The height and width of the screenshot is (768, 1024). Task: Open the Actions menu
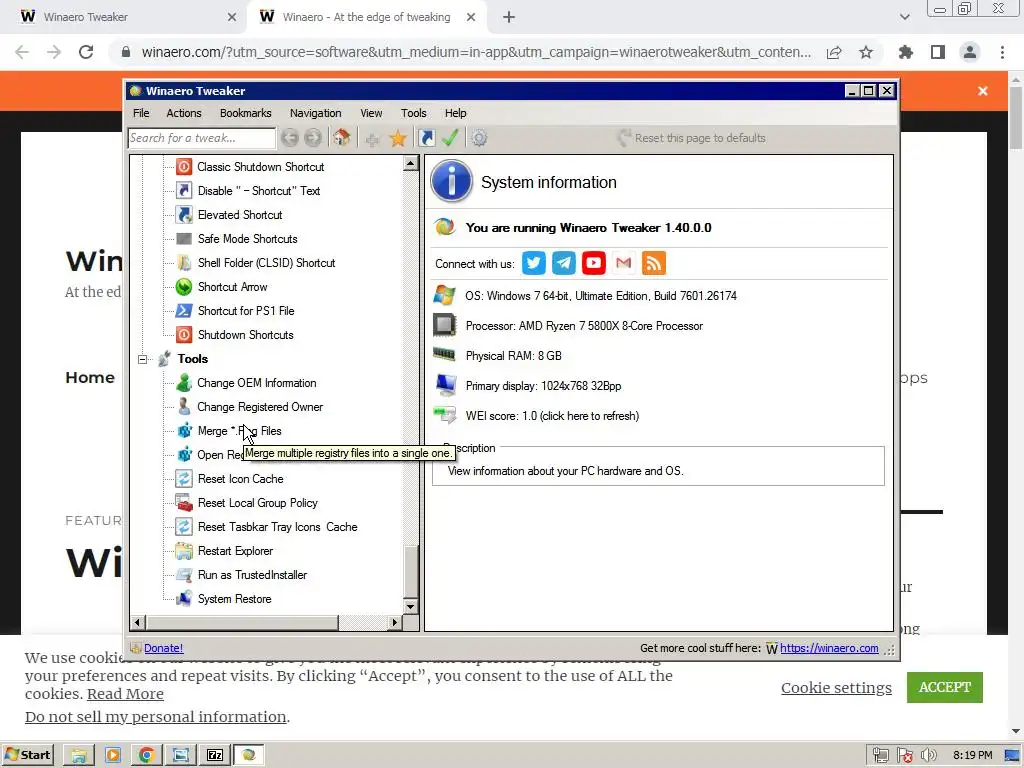click(x=184, y=113)
